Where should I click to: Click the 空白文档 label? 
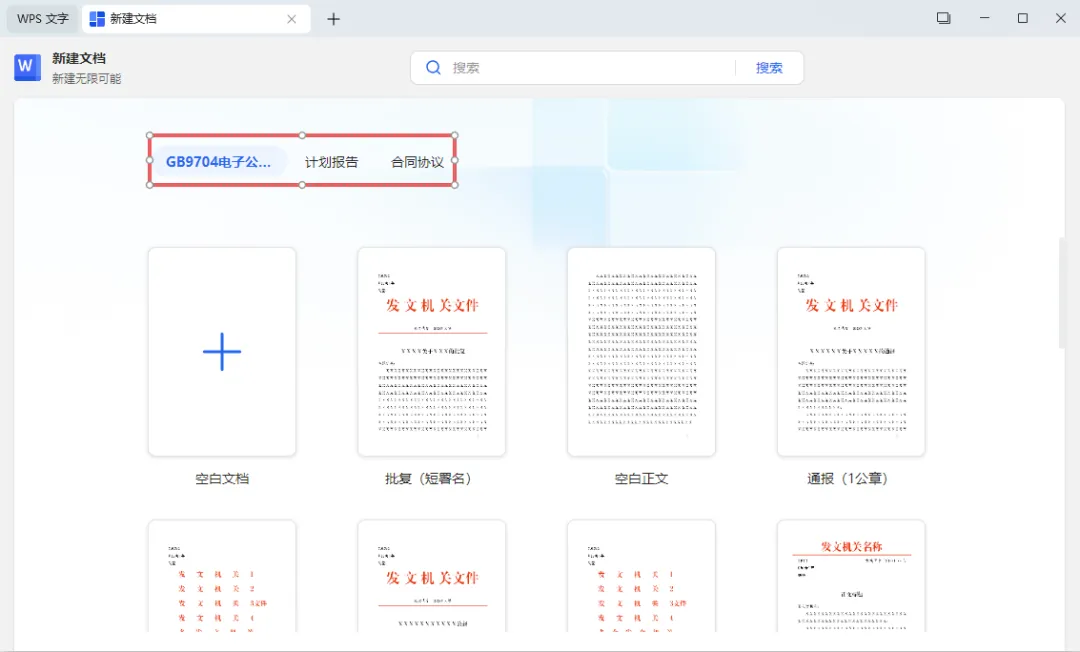222,479
